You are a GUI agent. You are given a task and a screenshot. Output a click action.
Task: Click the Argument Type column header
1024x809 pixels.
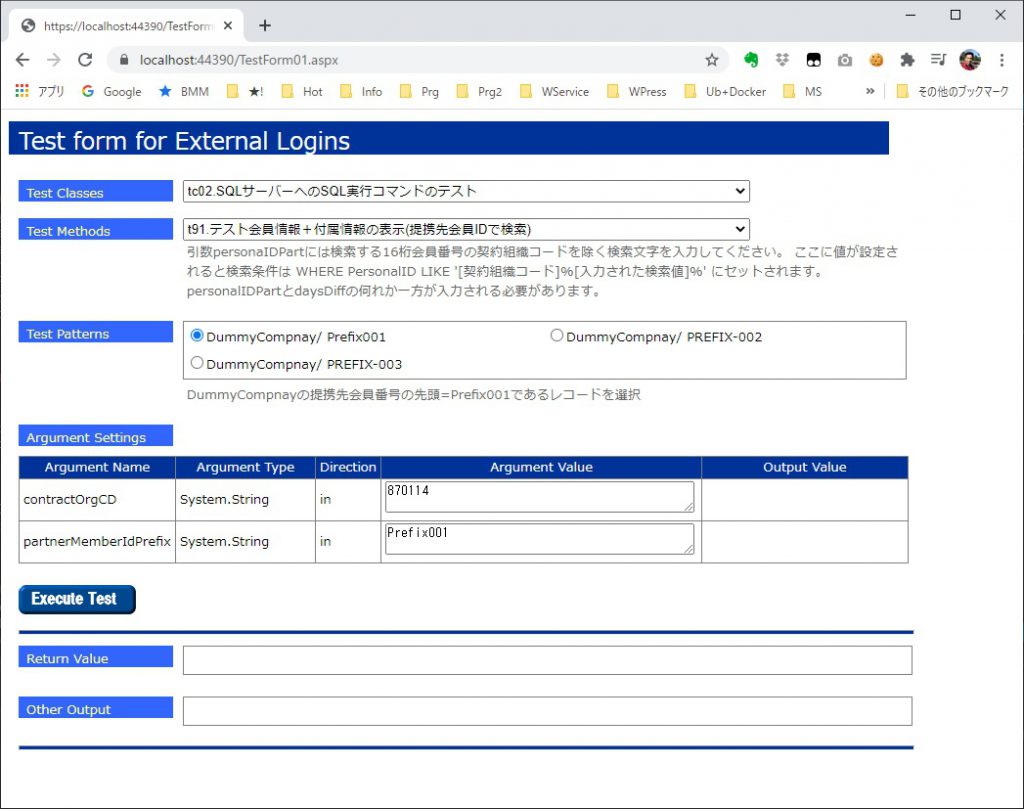coord(246,468)
